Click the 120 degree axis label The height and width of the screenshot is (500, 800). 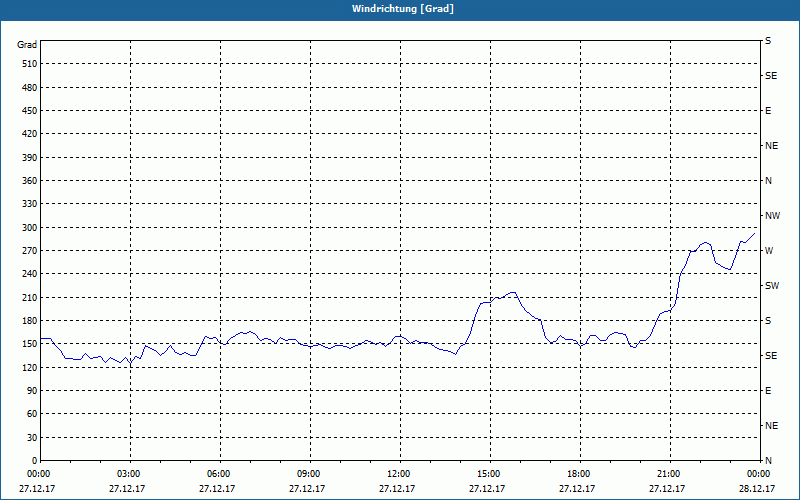click(30, 367)
